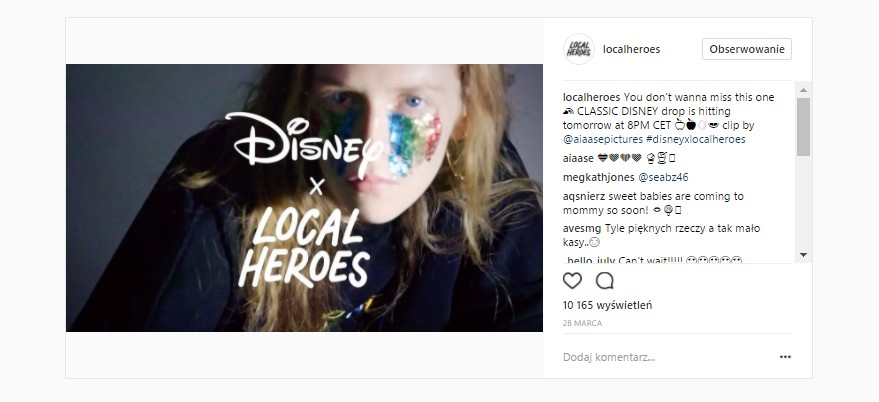Like the post with the heart icon
This screenshot has height=402, width=879.
[x=573, y=281]
